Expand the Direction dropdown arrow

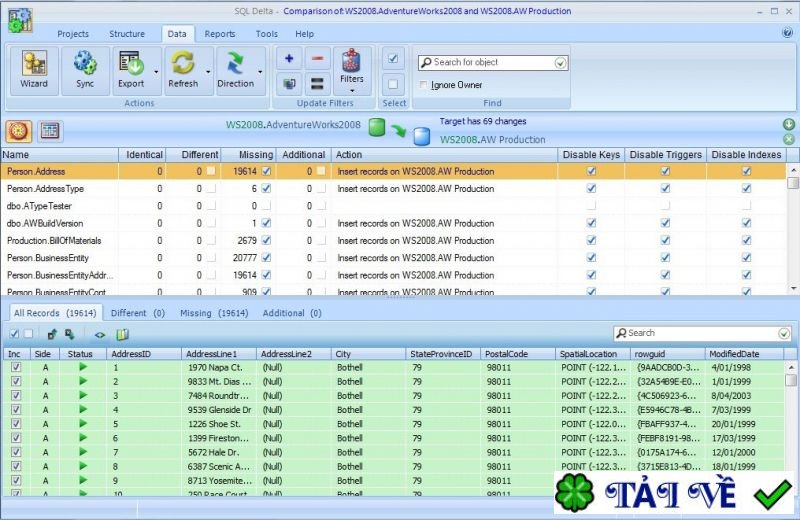(260, 72)
